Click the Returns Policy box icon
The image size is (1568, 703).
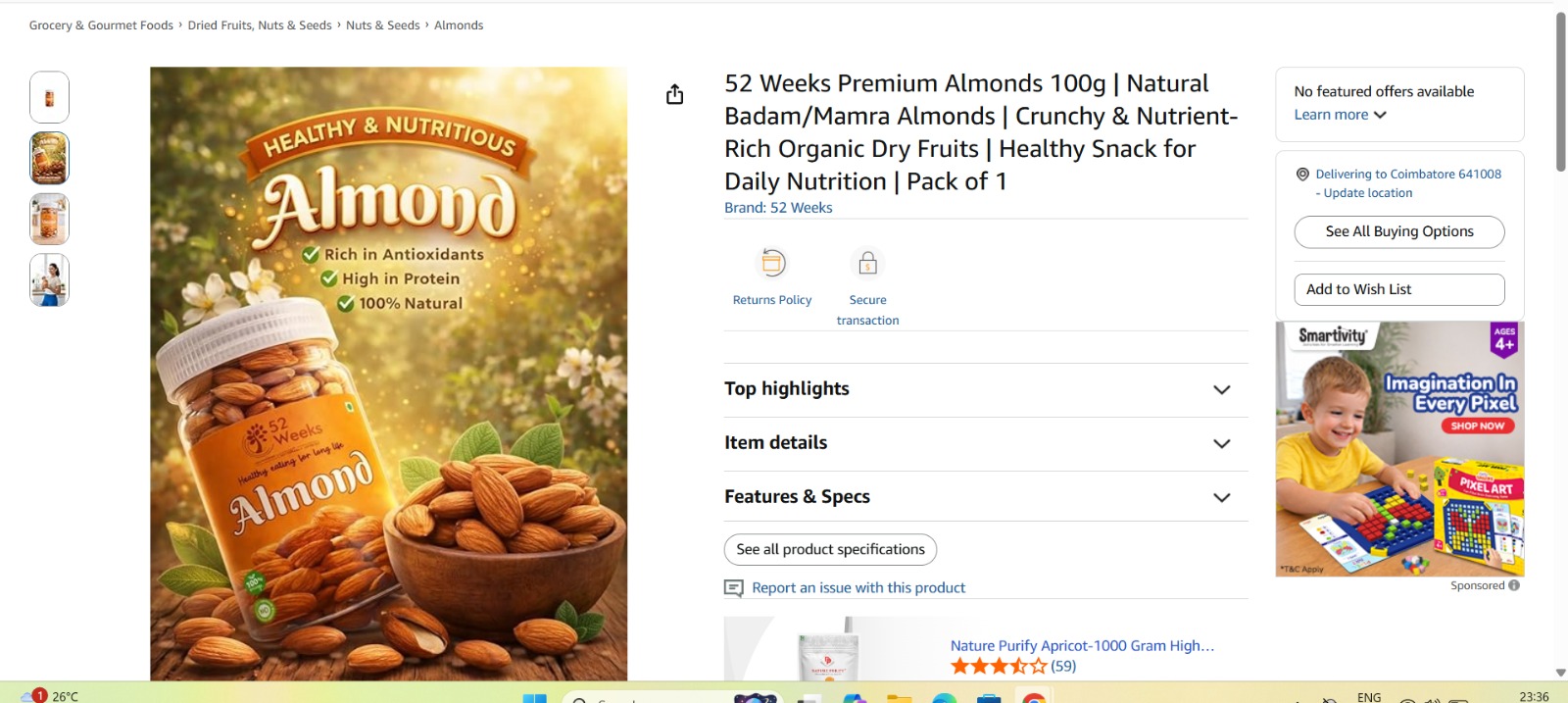click(773, 263)
